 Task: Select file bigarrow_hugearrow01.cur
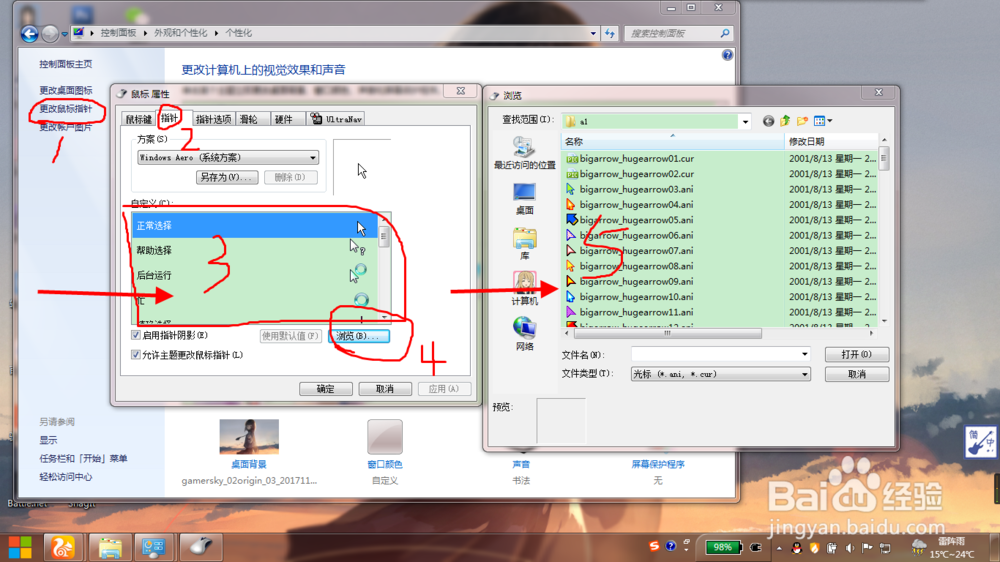(x=629, y=158)
